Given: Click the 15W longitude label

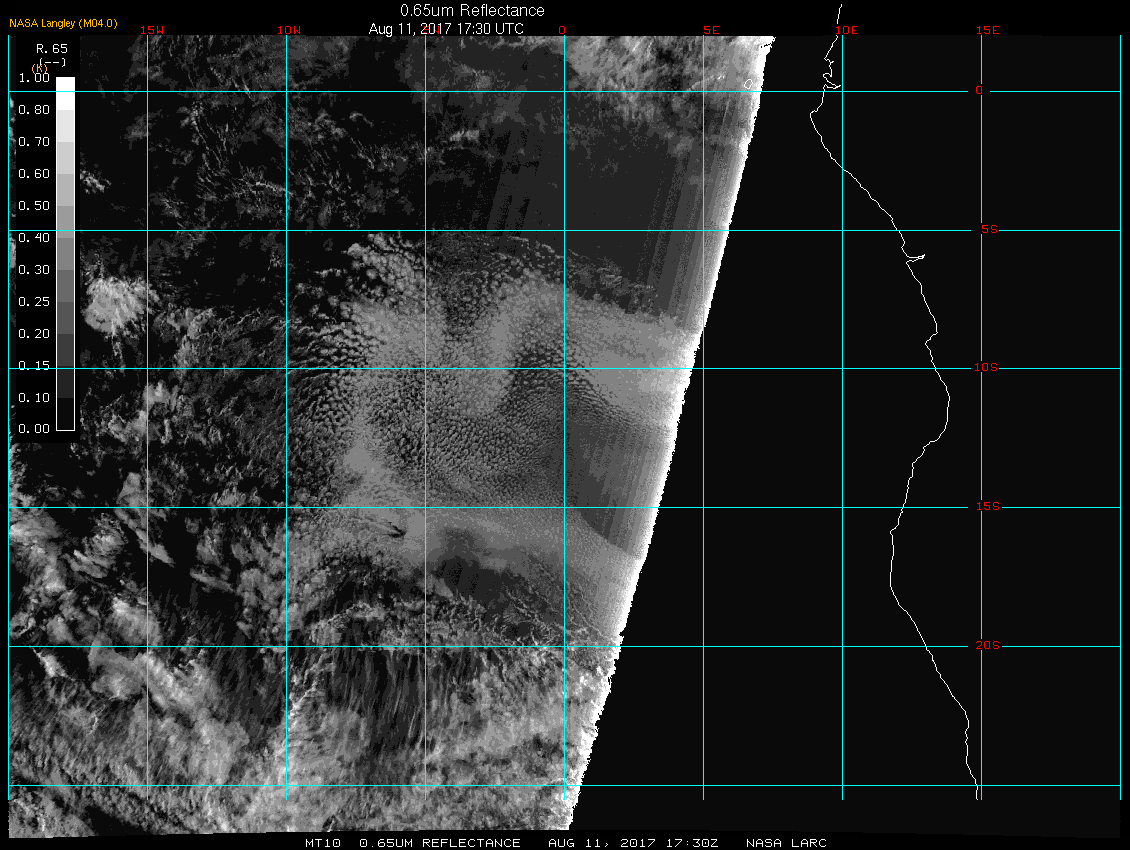Looking at the screenshot, I should pos(151,30).
